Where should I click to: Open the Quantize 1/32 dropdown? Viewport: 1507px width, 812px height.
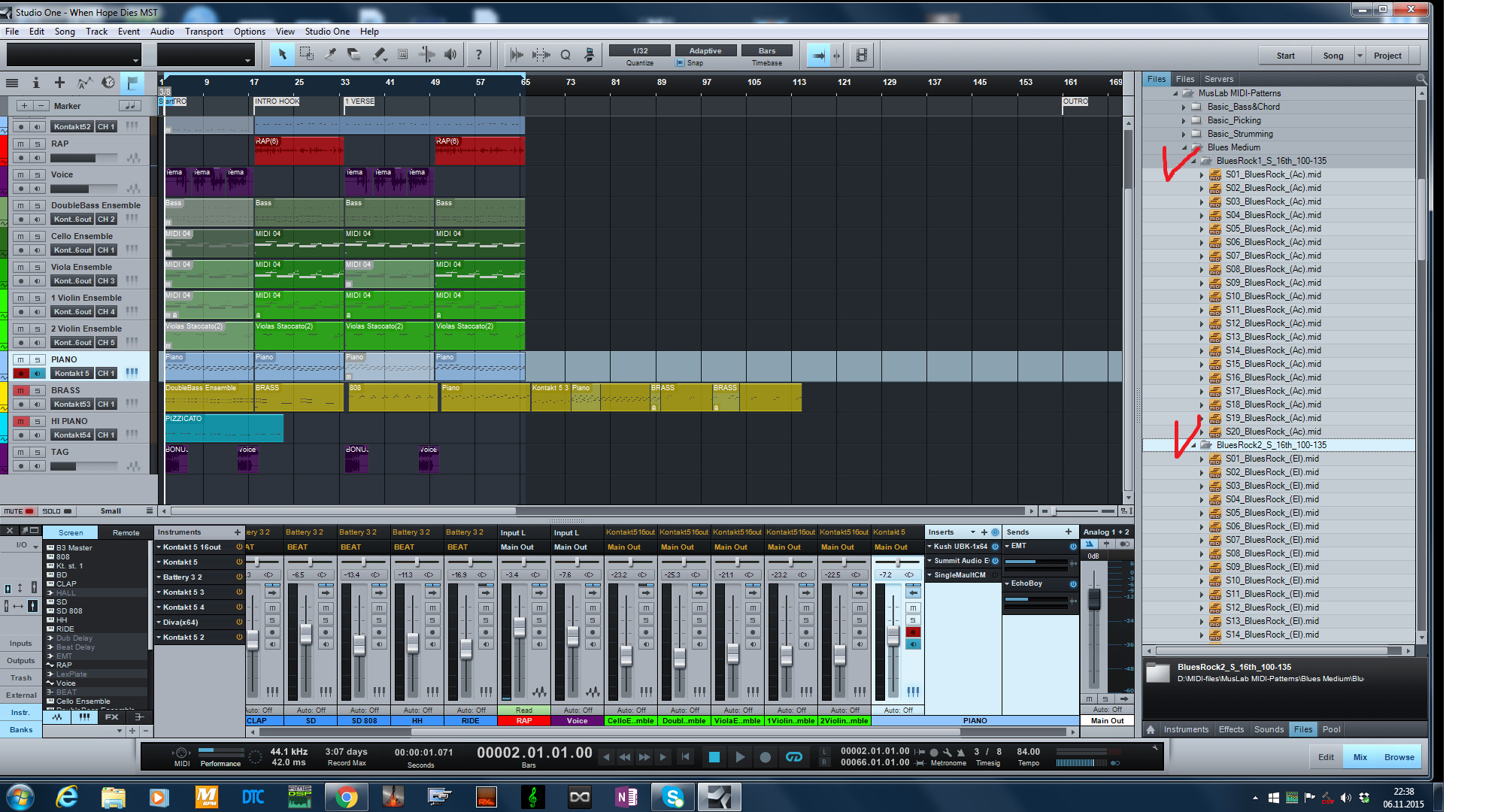click(640, 51)
